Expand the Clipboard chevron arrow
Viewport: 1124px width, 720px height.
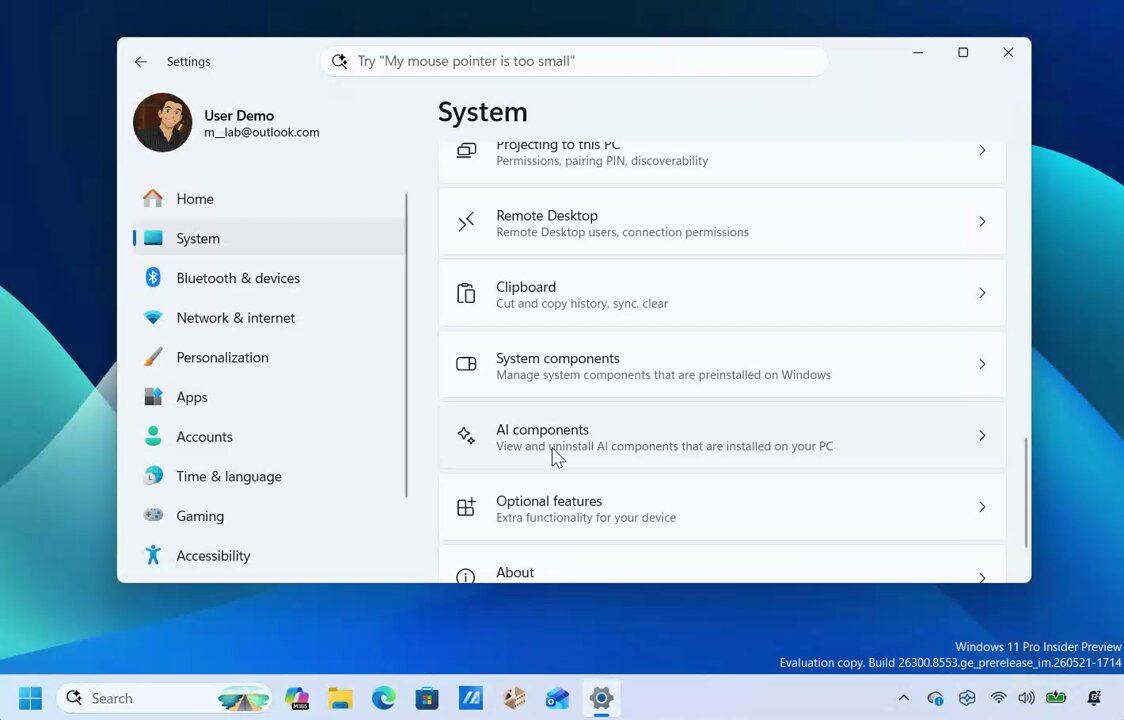click(982, 293)
